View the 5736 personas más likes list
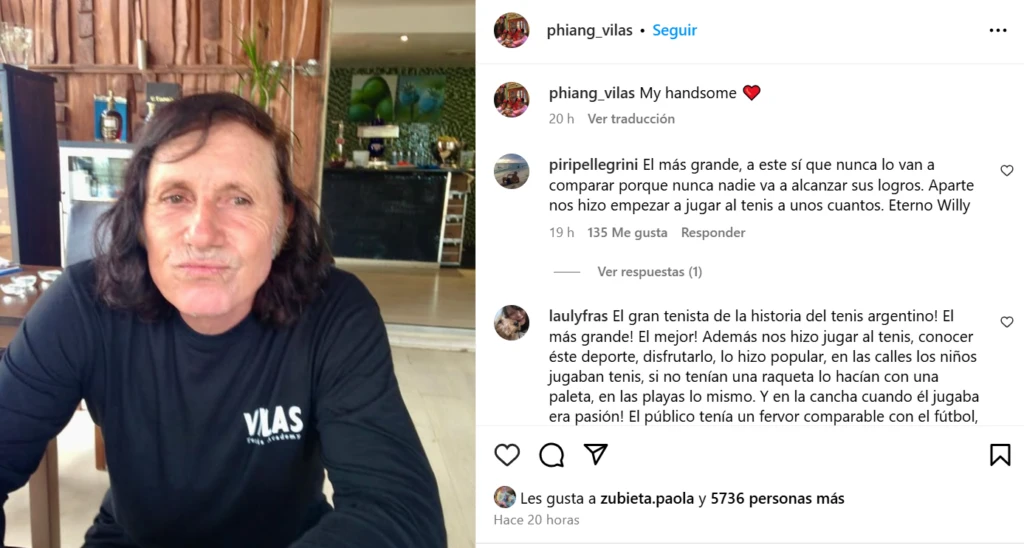 point(777,498)
